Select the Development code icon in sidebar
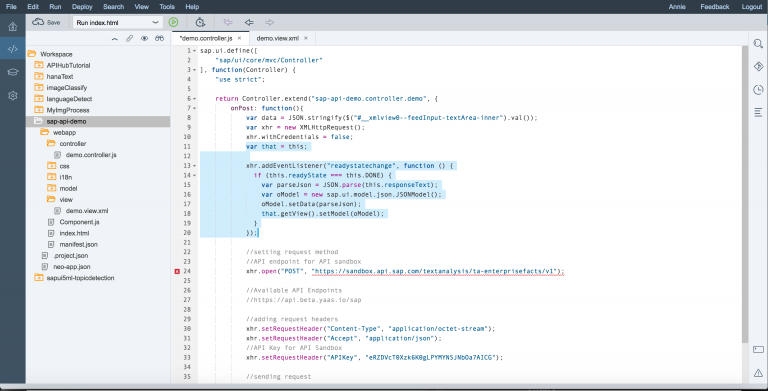The width and height of the screenshot is (768, 391). coord(13,49)
